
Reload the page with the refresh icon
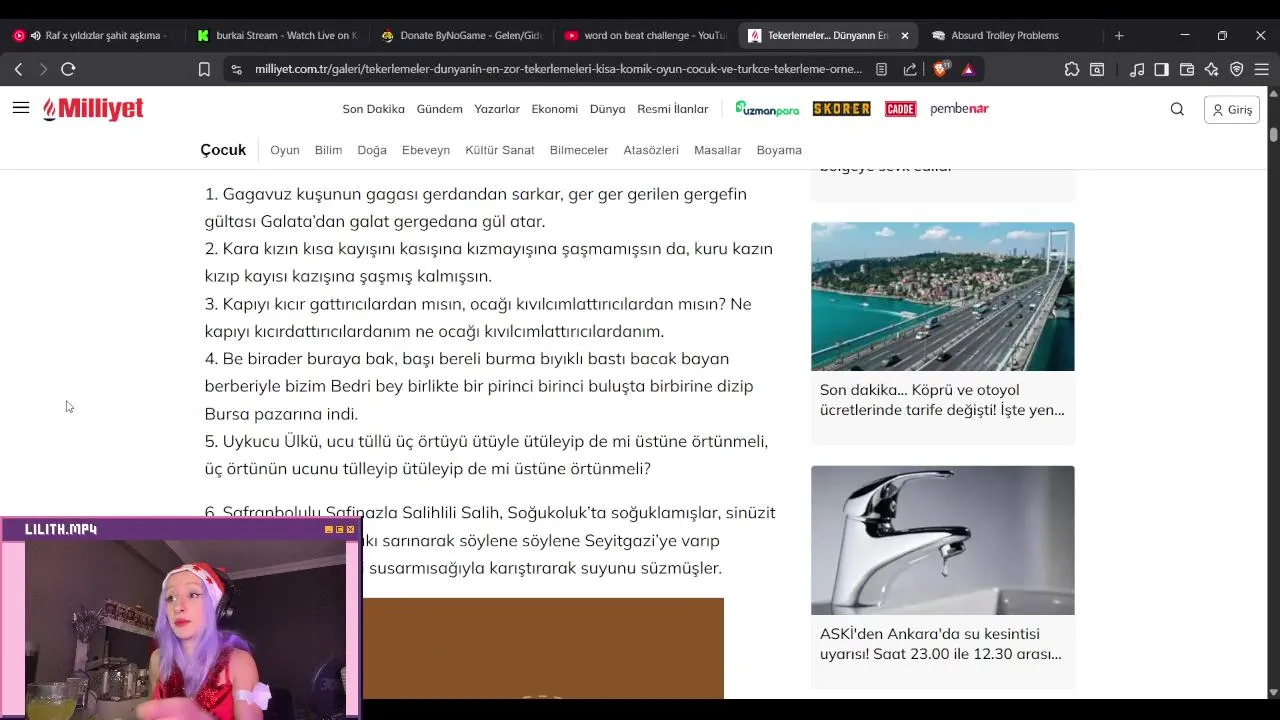pos(68,69)
